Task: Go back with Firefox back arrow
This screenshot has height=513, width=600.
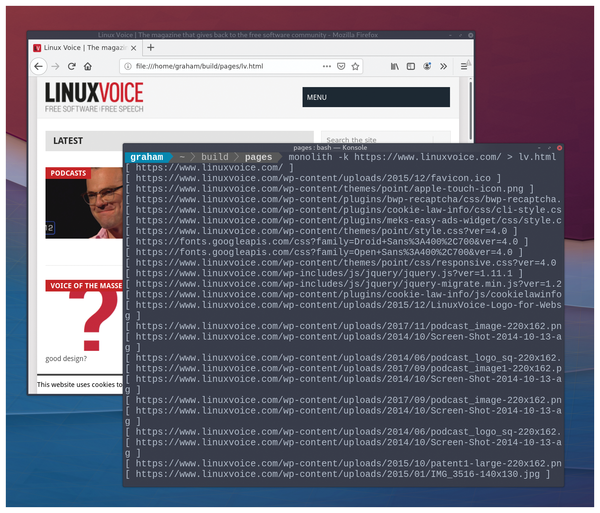Action: coord(39,66)
